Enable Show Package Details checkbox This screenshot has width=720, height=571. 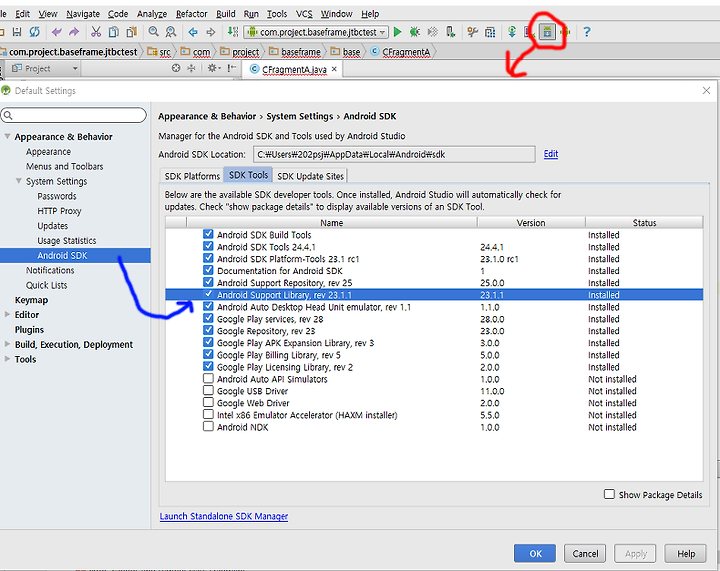609,494
